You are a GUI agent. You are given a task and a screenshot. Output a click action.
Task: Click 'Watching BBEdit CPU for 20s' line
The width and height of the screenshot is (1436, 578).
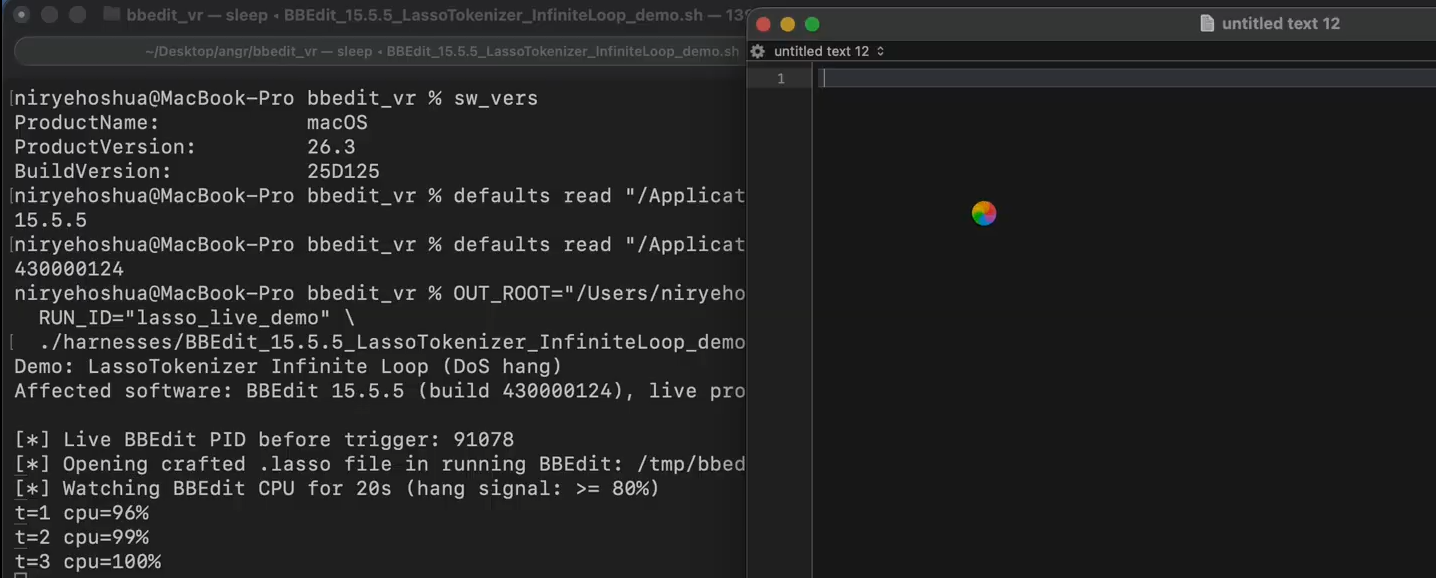pos(337,489)
